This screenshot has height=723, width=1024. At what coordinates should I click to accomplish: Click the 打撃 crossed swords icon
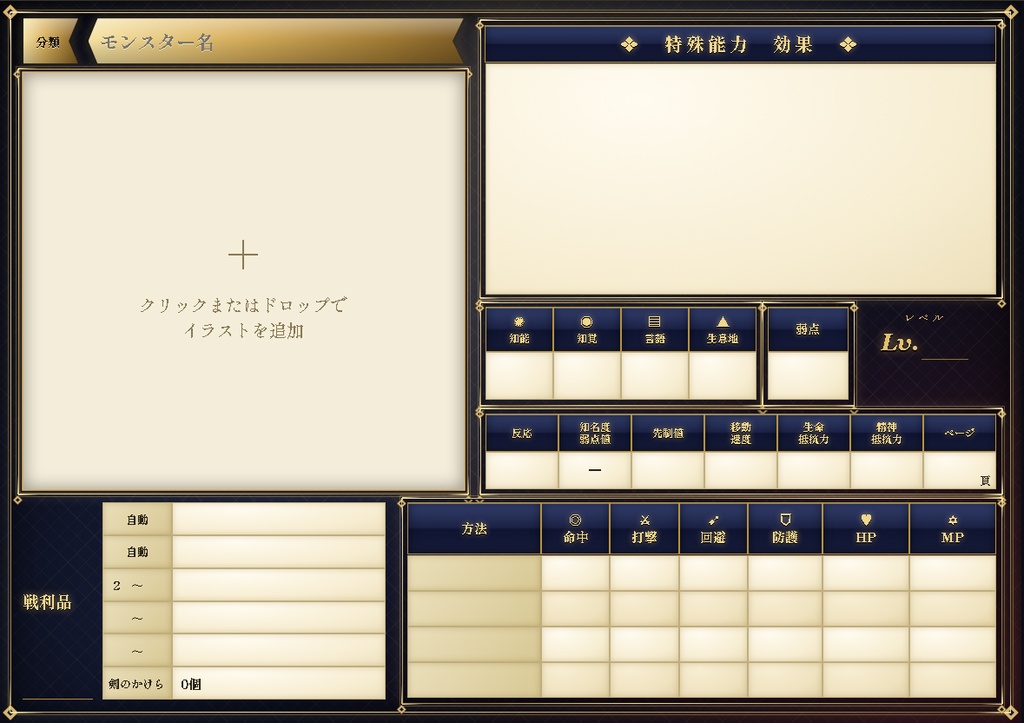tap(645, 520)
